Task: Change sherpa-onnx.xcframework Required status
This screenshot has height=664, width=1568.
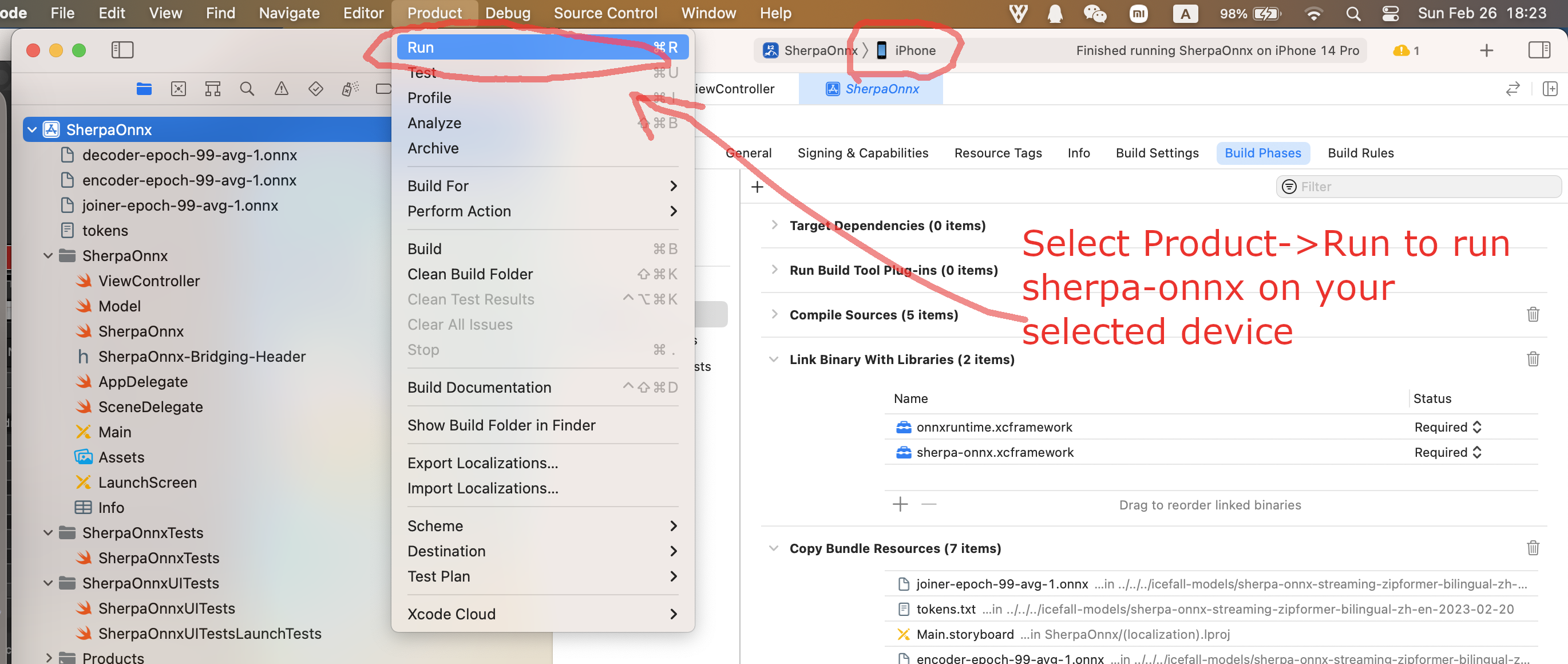Action: tap(1448, 452)
